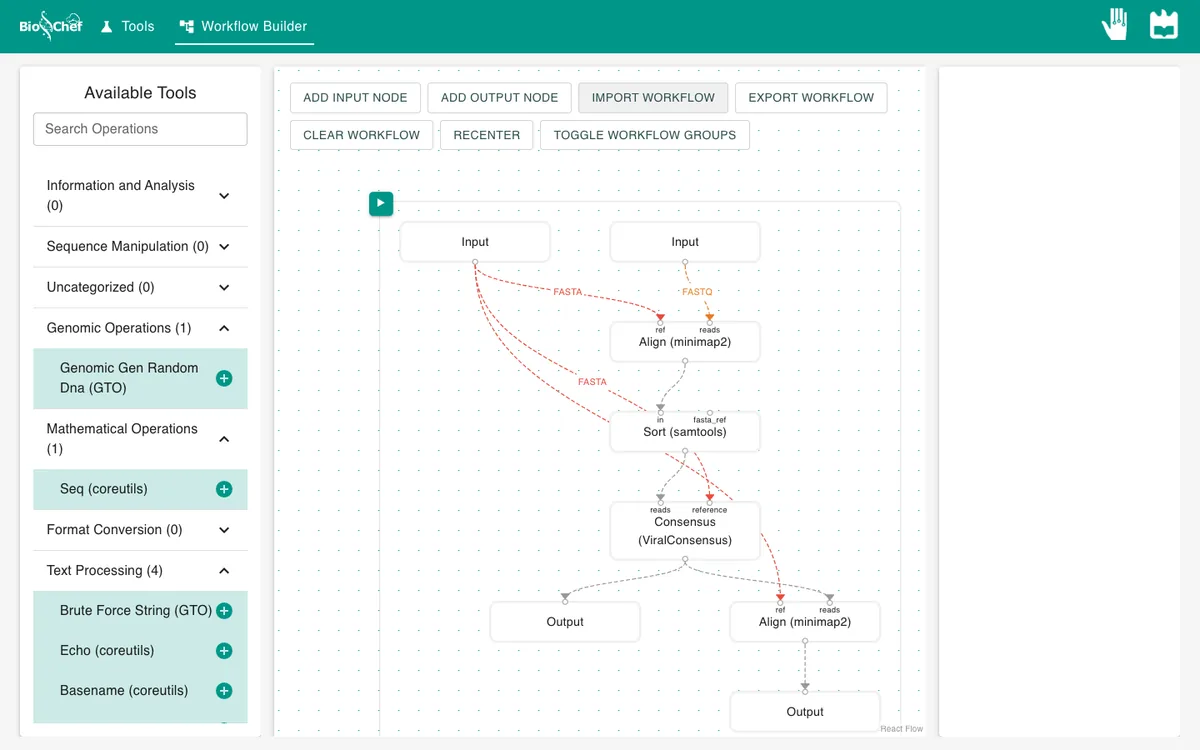
Task: Collapse the Mathematical Operations category
Action: pos(140,439)
